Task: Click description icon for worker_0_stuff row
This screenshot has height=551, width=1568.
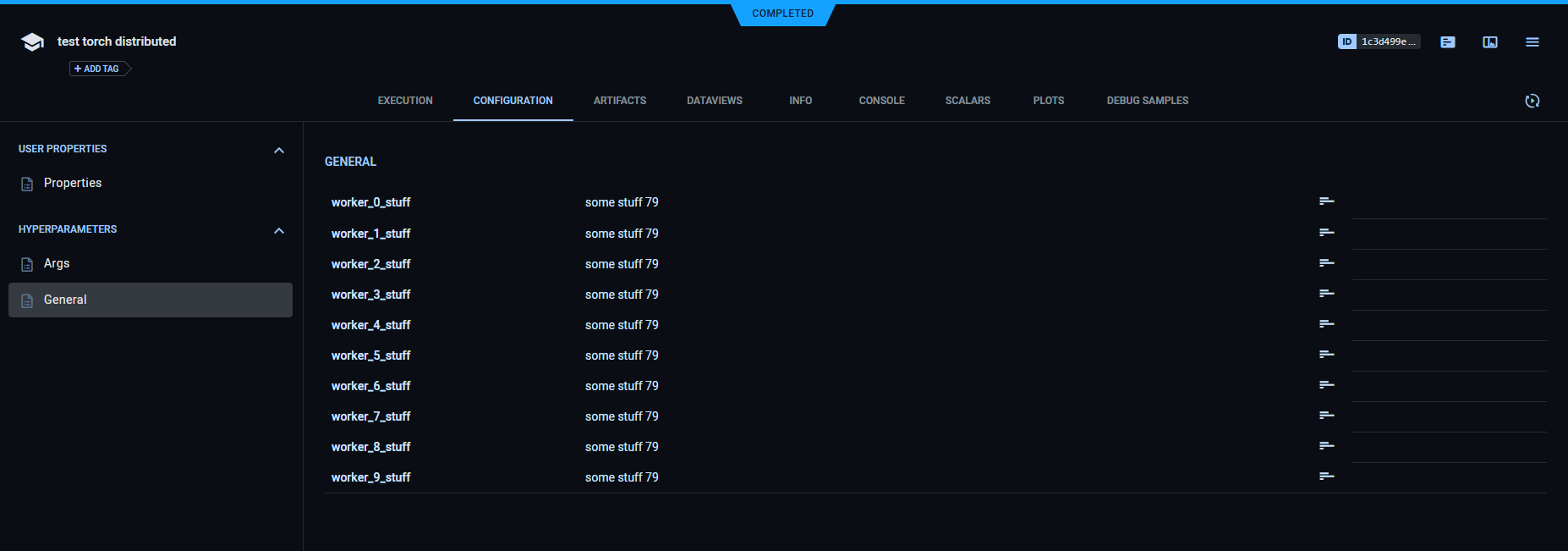Action: tap(1326, 201)
